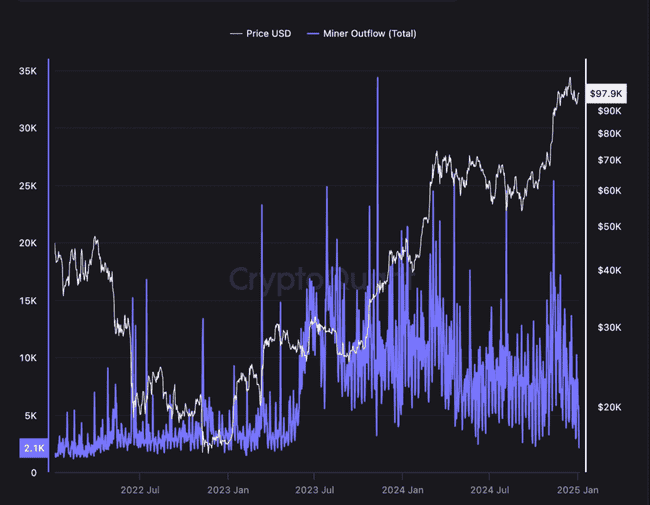Click the 20K label on left axis

28,243
